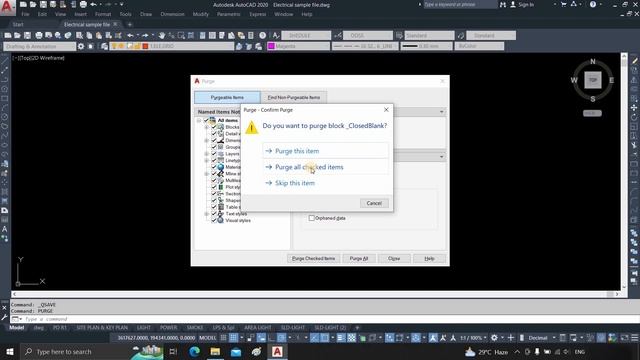640x360 pixels.
Task: Open the SHEDULE text style dropdown
Action: point(306,36)
